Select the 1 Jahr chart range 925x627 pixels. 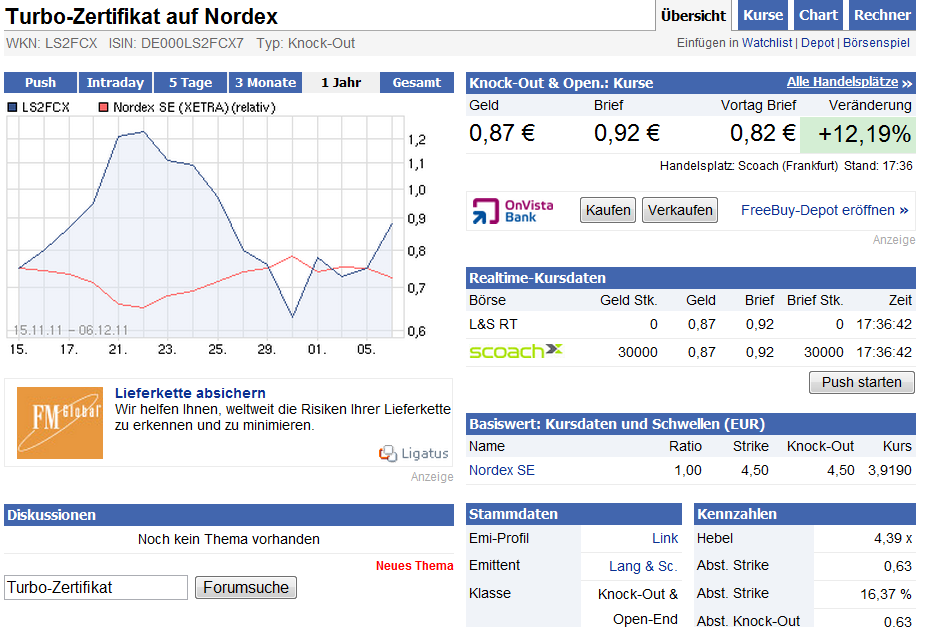tap(341, 83)
